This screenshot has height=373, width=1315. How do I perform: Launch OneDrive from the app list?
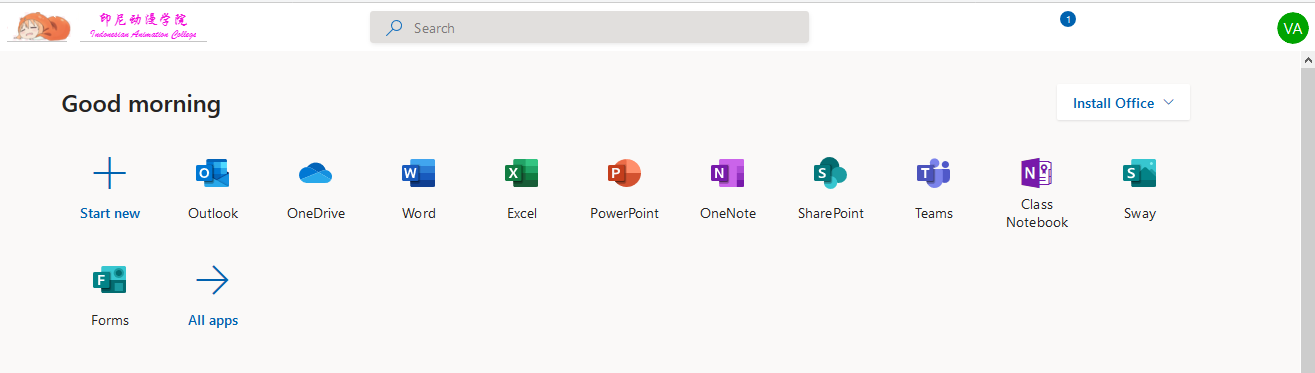tap(315, 174)
